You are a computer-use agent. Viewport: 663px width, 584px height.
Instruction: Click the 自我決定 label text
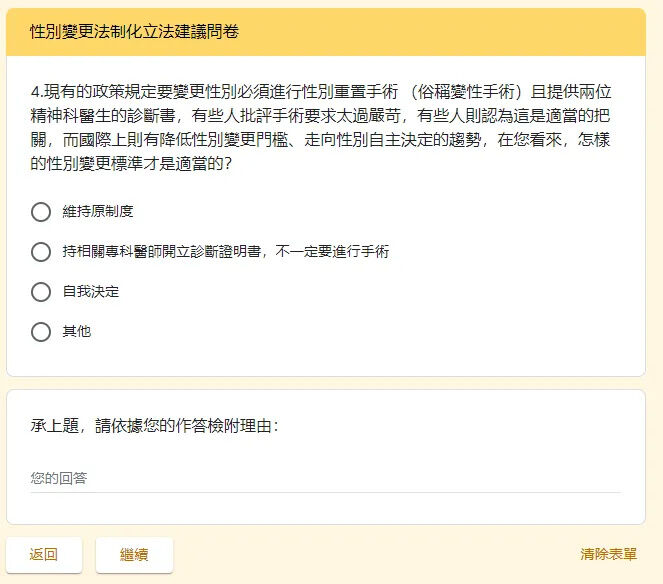[x=90, y=291]
